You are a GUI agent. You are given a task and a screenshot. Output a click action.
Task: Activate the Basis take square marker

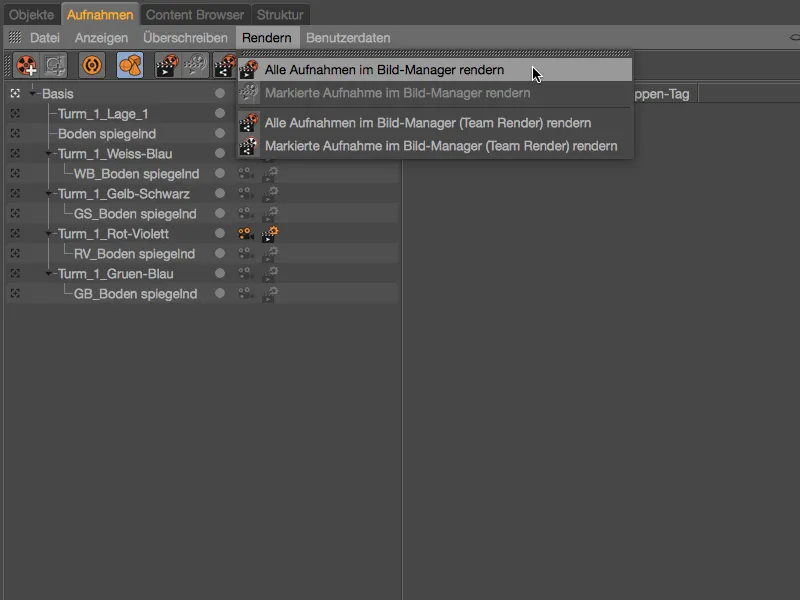pos(15,93)
